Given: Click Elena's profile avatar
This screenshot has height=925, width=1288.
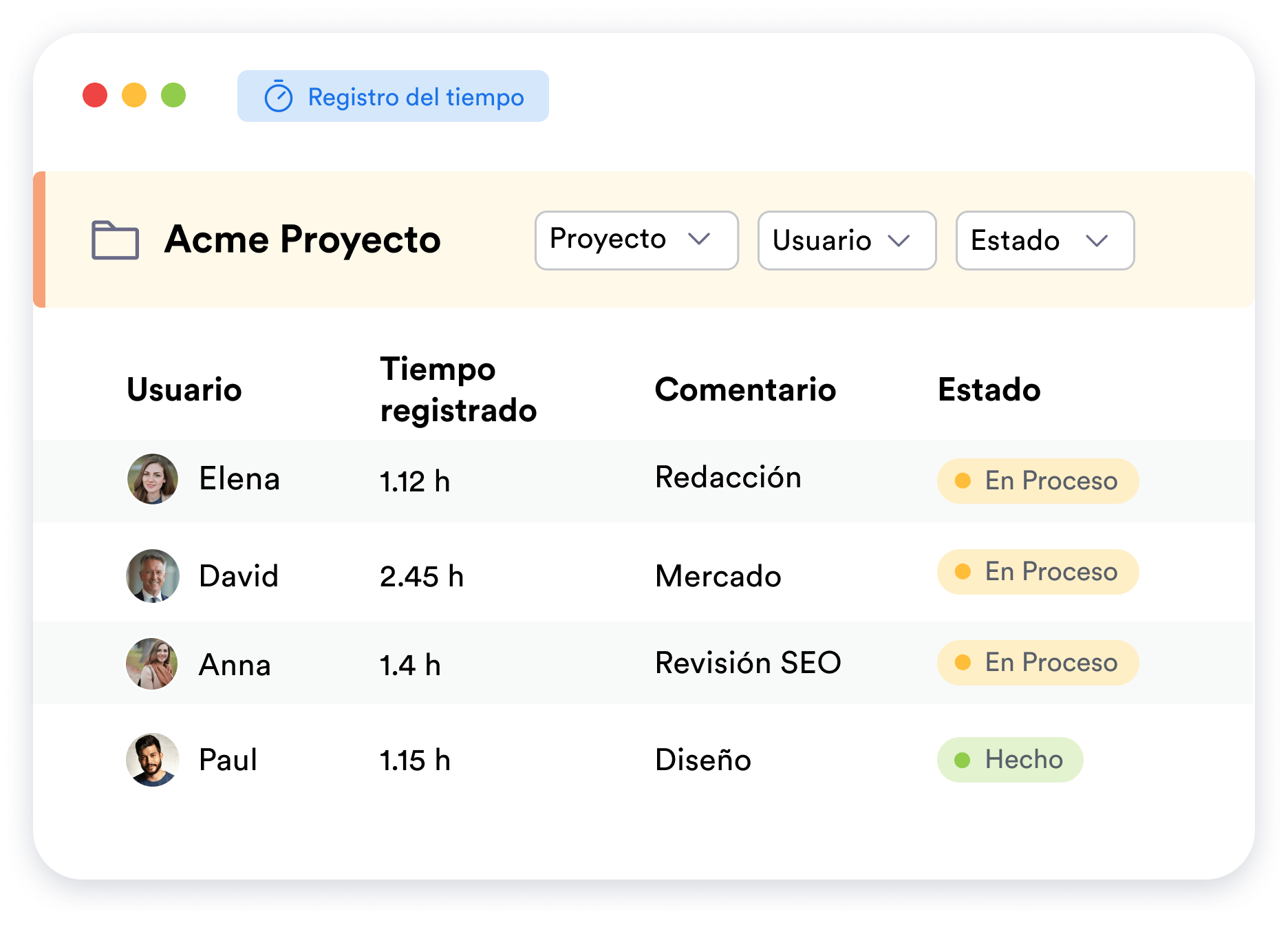Looking at the screenshot, I should (152, 480).
